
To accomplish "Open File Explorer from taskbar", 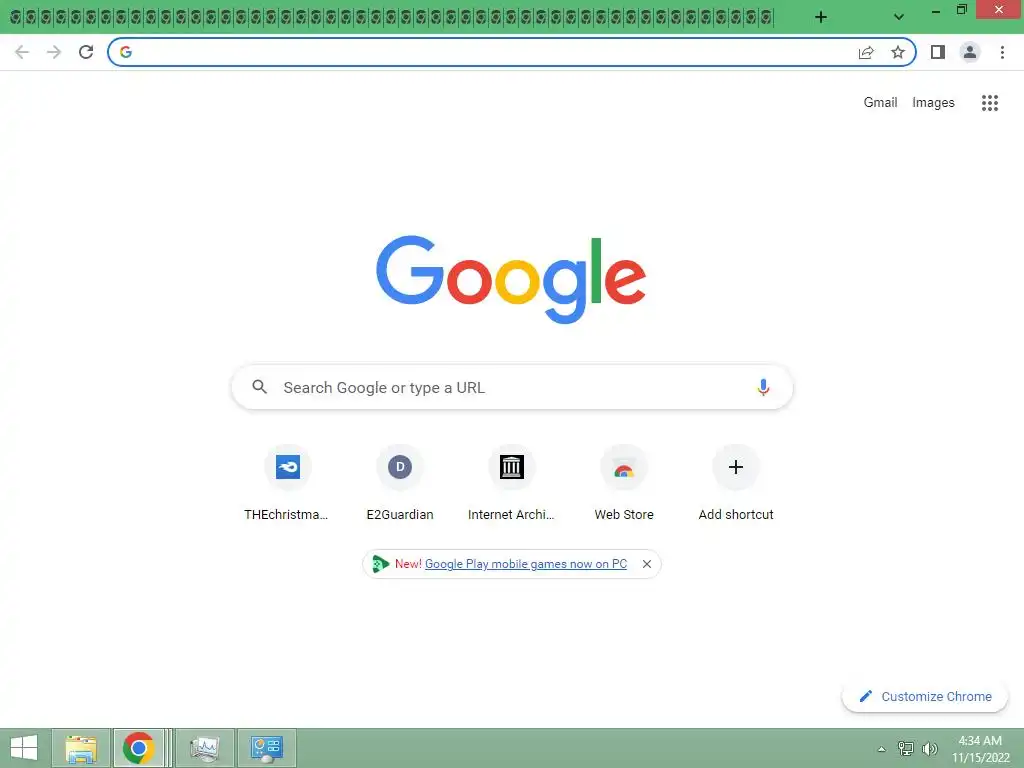I will coord(81,748).
